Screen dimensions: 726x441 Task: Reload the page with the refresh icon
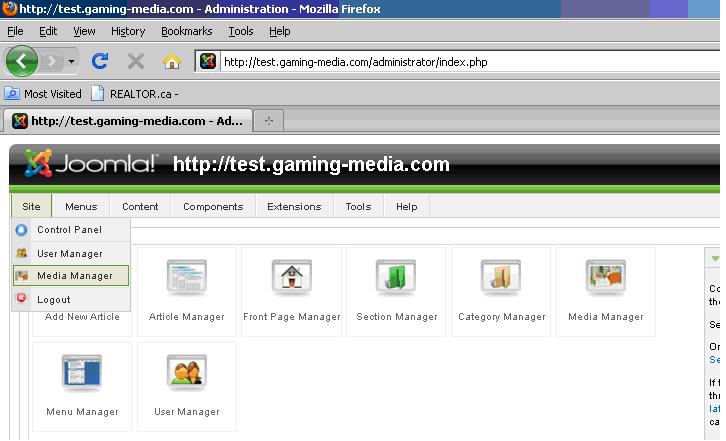pos(100,61)
